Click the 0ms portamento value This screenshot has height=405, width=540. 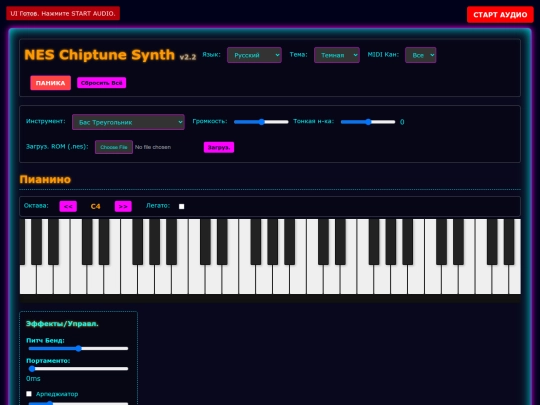pos(33,378)
